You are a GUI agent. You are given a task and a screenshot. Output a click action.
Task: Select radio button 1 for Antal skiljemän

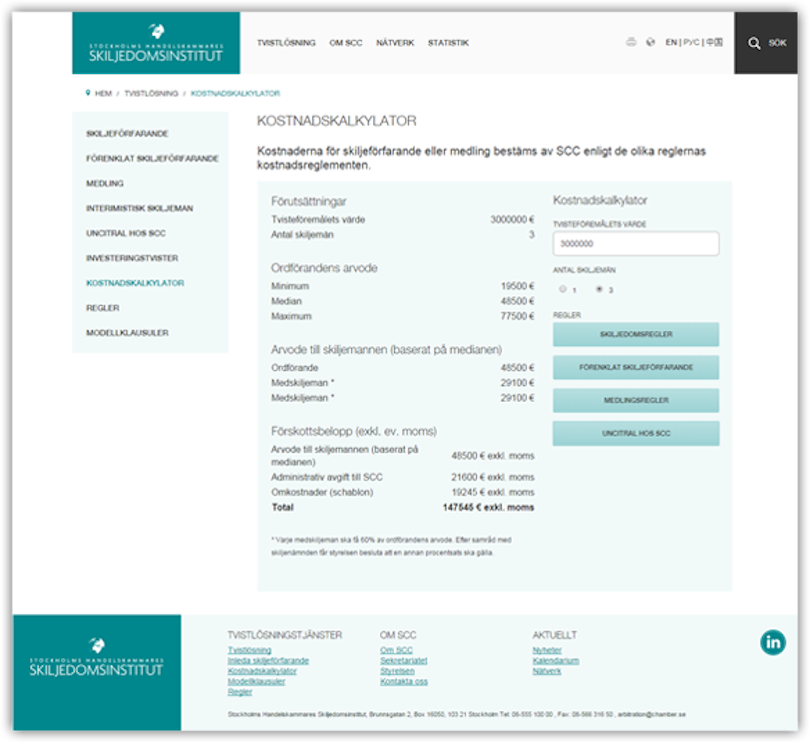[x=562, y=287]
